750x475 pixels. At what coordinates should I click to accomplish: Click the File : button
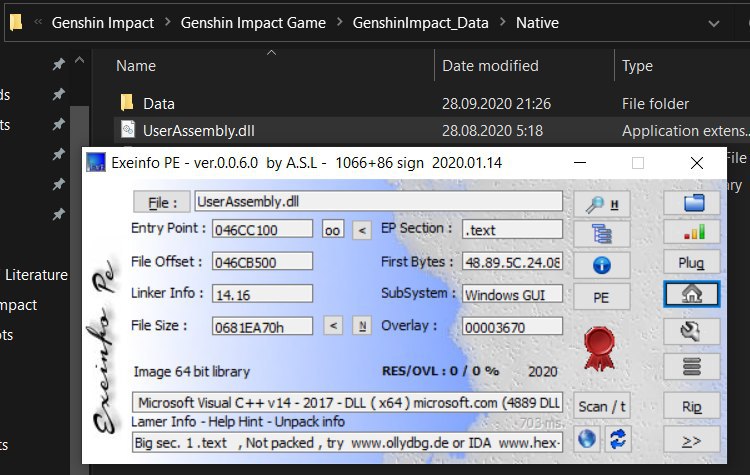[162, 202]
